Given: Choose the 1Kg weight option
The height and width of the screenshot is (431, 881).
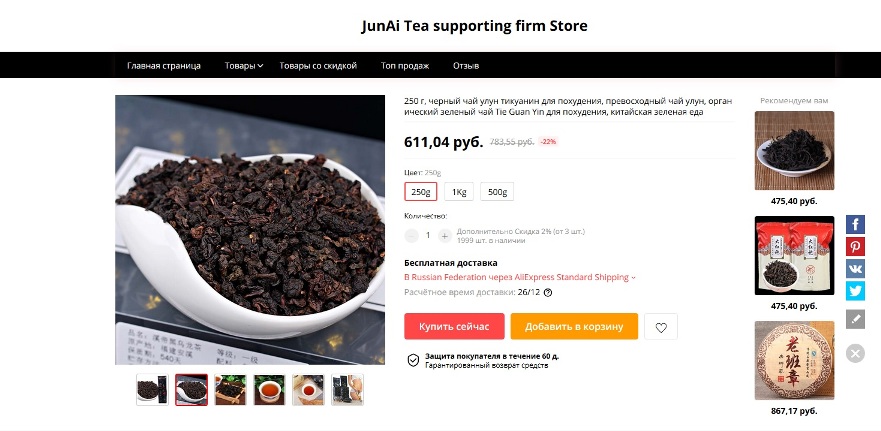Looking at the screenshot, I should 459,192.
